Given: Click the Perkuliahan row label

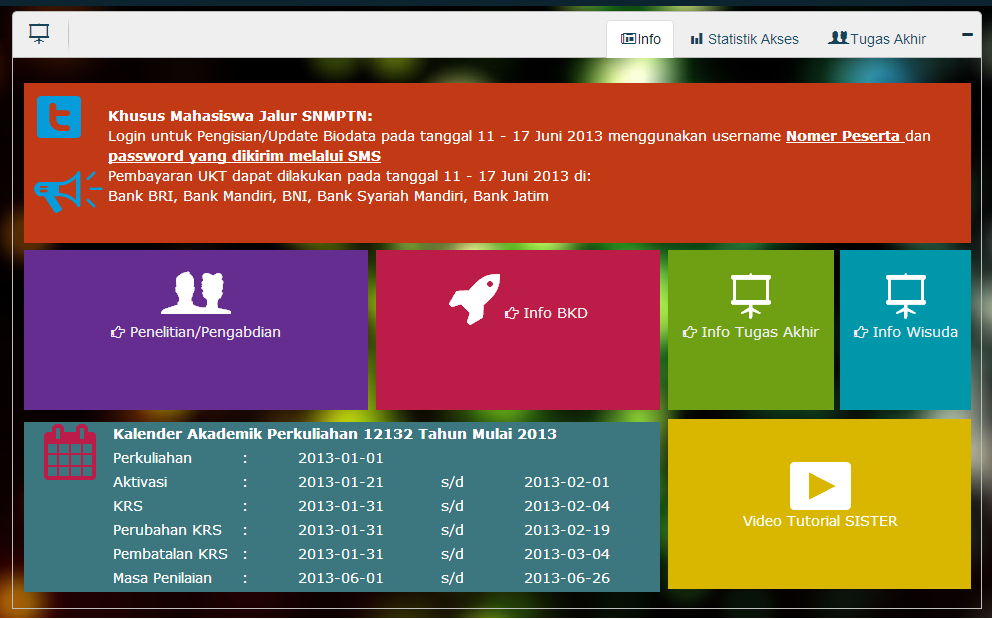Looking at the screenshot, I should [x=152, y=458].
